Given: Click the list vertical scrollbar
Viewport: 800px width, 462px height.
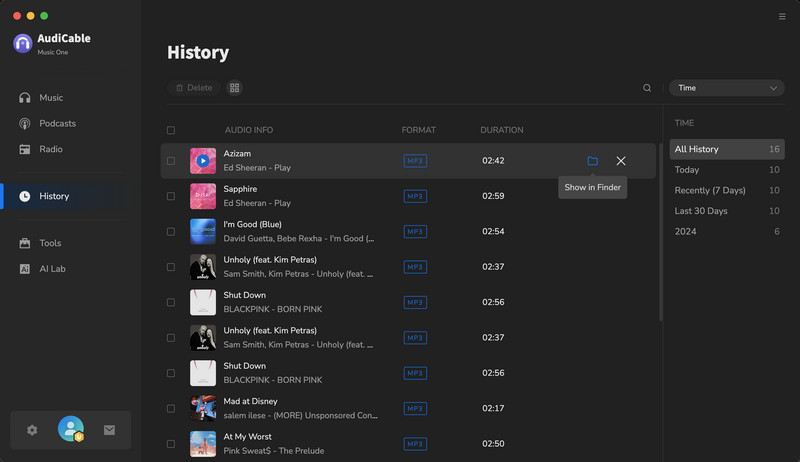Looking at the screenshot, I should coord(661,232).
